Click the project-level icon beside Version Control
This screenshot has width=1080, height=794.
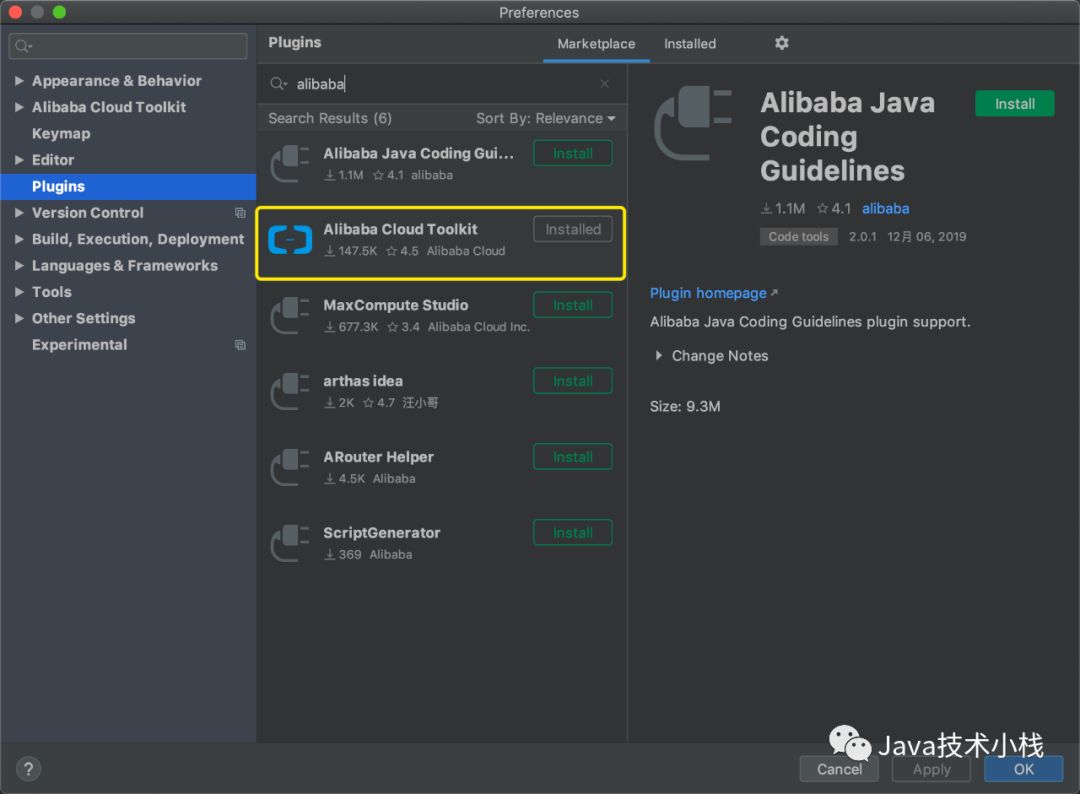click(x=240, y=213)
